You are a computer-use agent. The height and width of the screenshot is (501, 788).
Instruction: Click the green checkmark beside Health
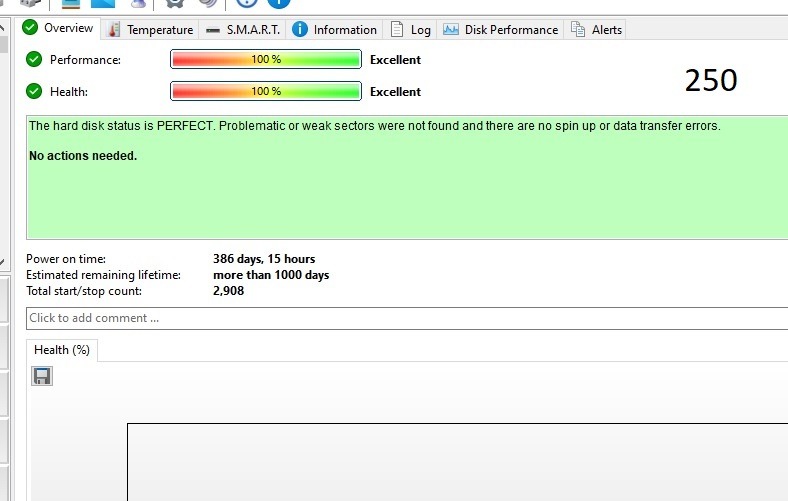[x=35, y=91]
